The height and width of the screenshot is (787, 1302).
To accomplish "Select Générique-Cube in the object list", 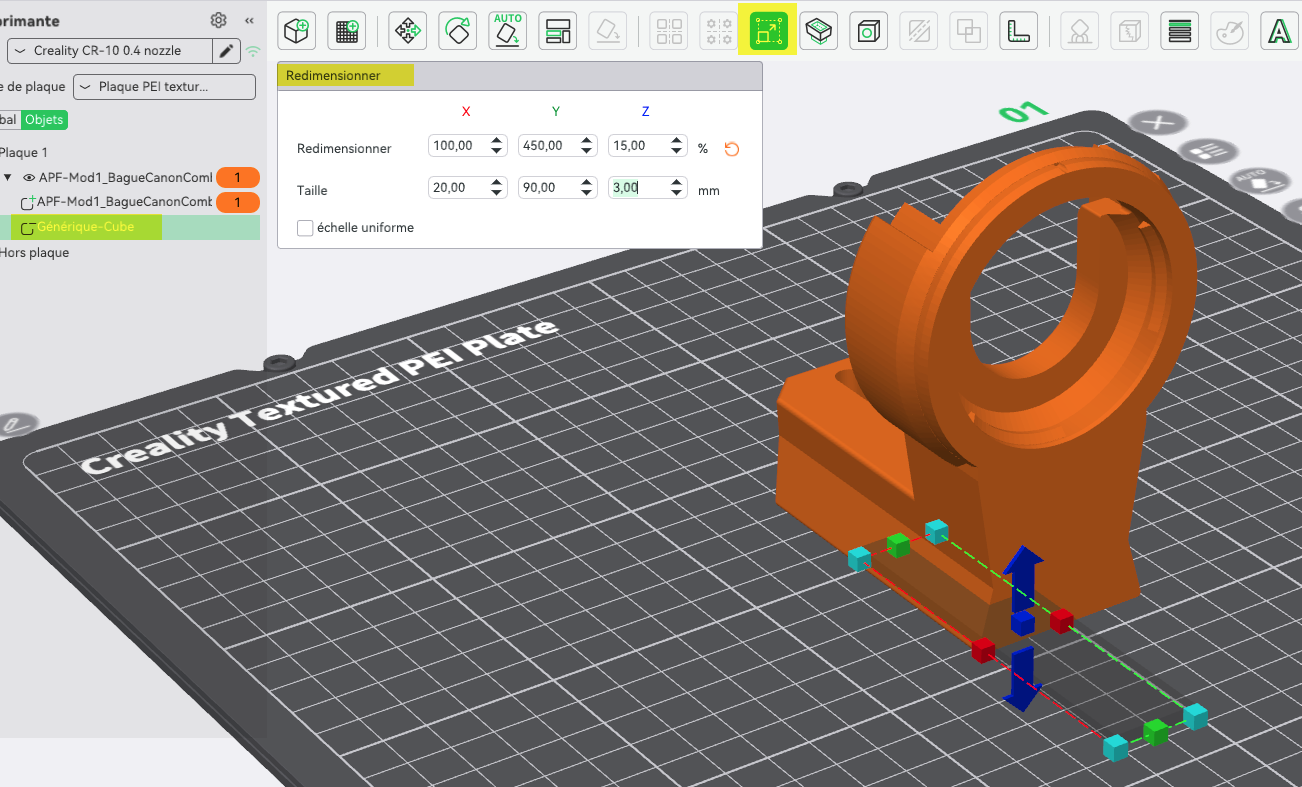I will [x=86, y=227].
